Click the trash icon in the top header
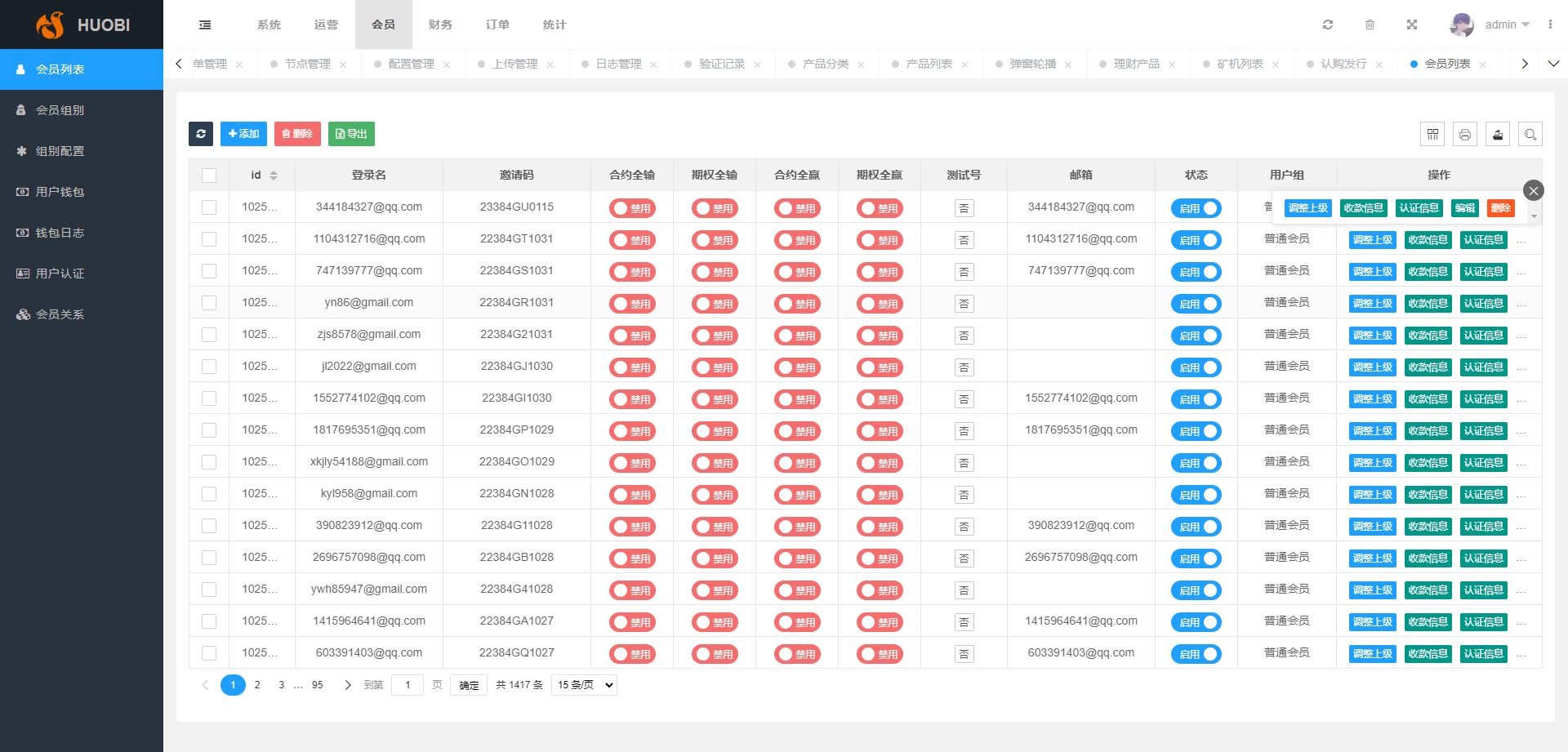 point(1370,24)
